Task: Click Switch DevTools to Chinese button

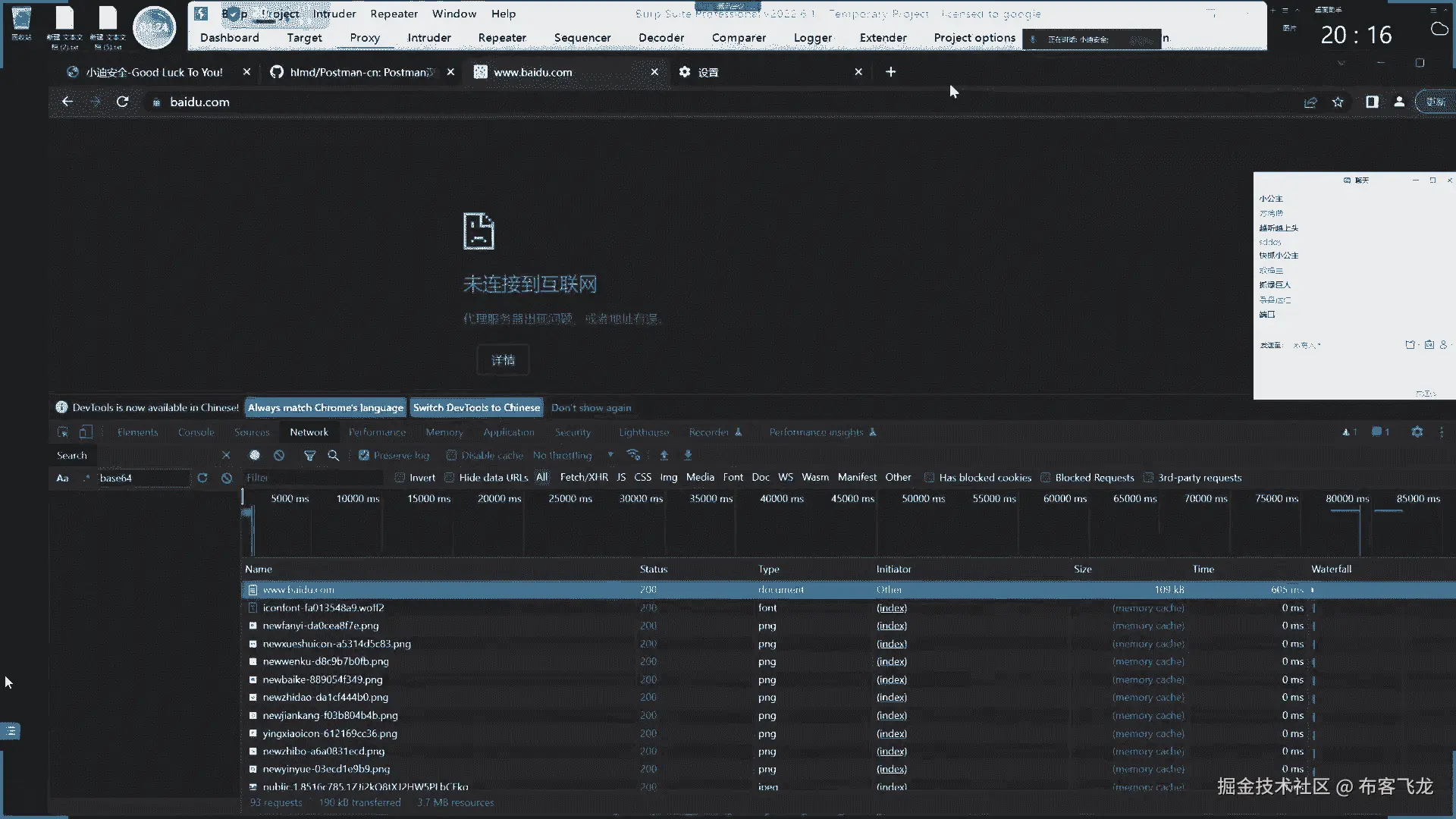Action: (x=476, y=407)
